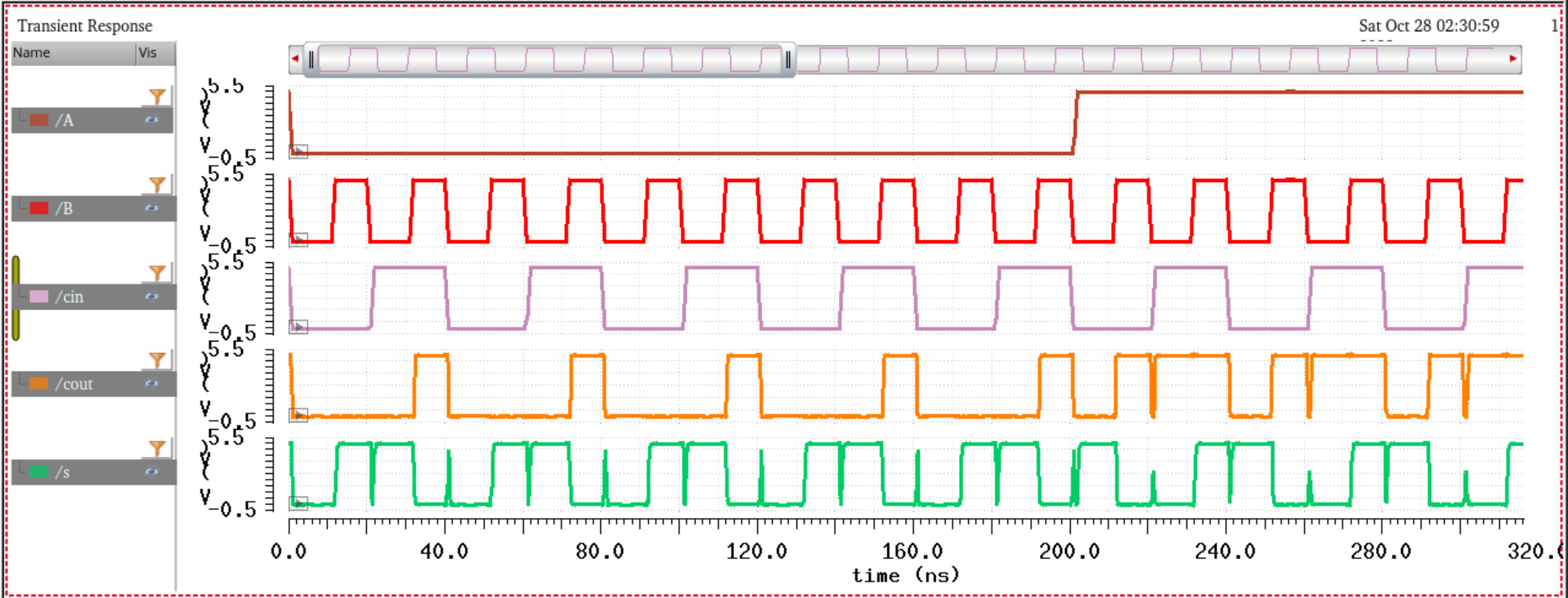Click left scroll arrow of overview bar
Screen dimensions: 1568x598
[x=295, y=59]
